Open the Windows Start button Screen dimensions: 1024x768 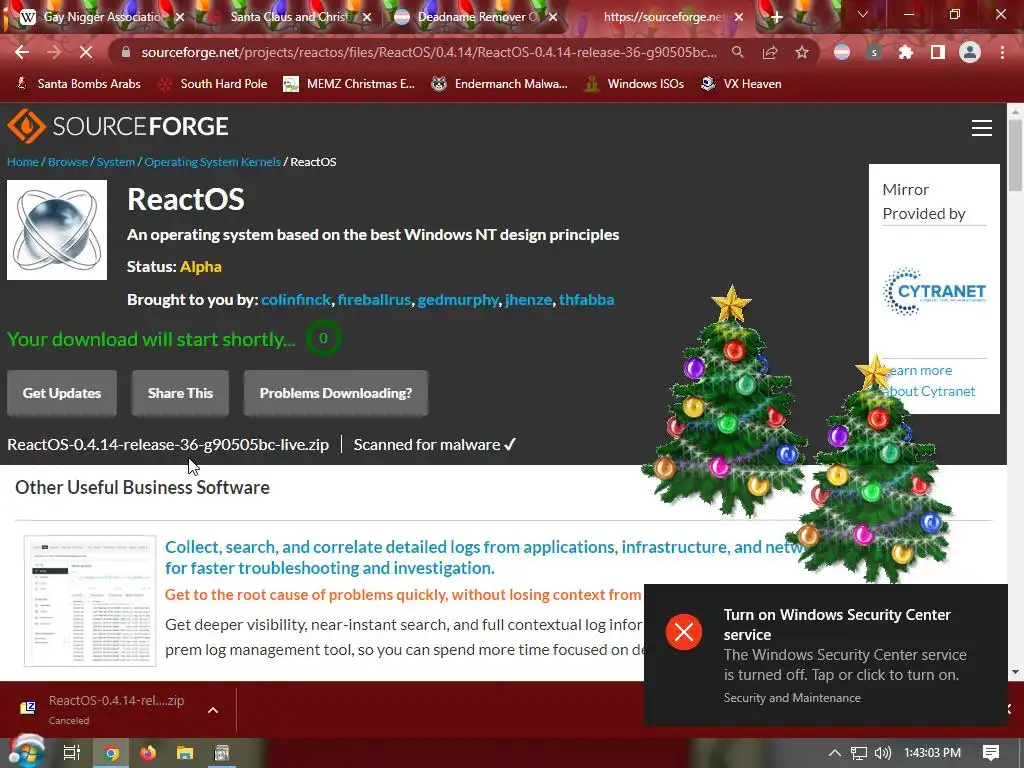click(27, 753)
